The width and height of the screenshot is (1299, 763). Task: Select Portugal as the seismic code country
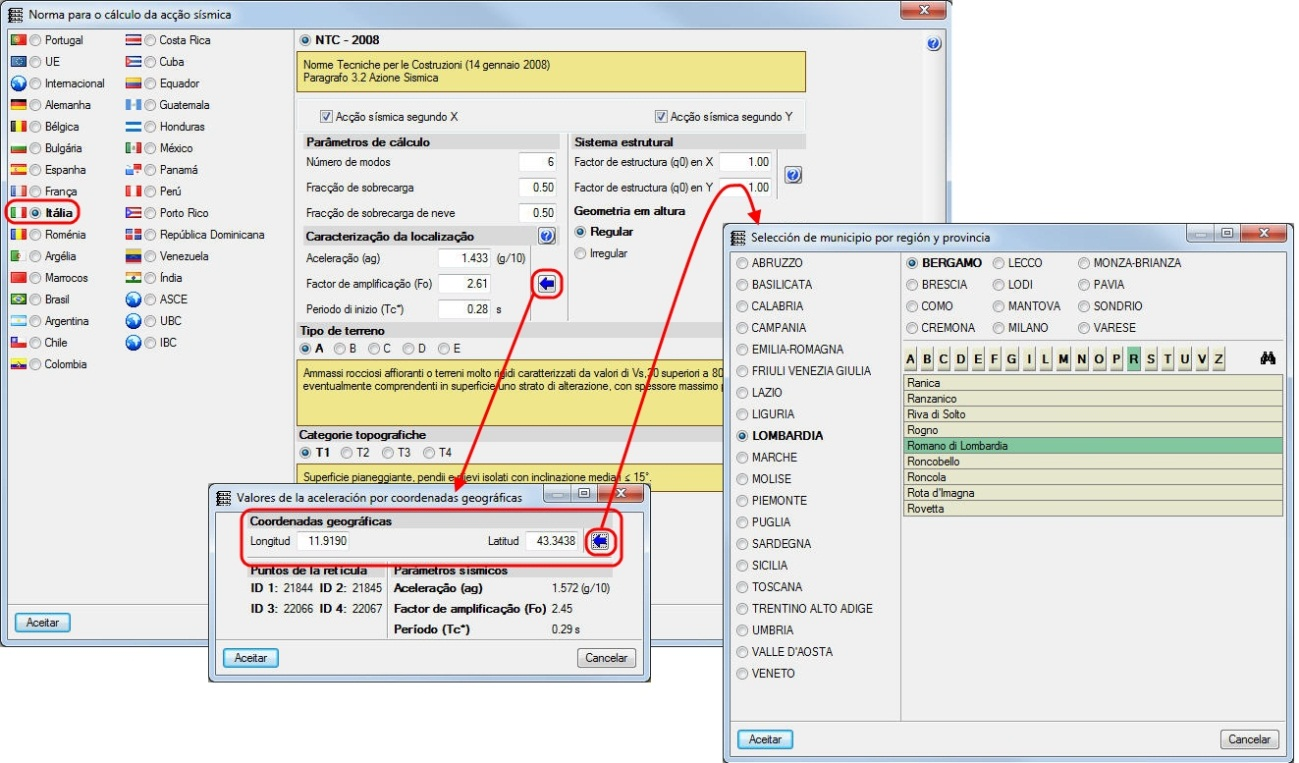[37, 41]
